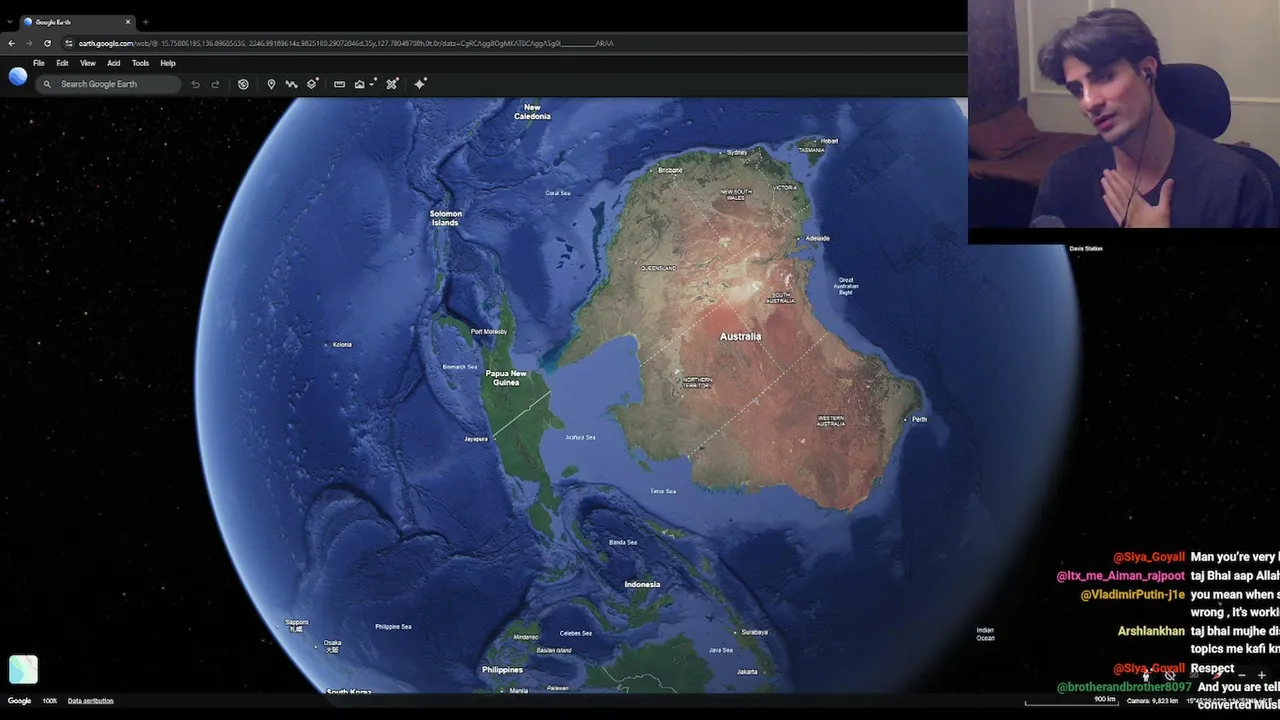Image resolution: width=1280 pixels, height=720 pixels.
Task: Click the Kolonia label on map
Action: tap(342, 345)
